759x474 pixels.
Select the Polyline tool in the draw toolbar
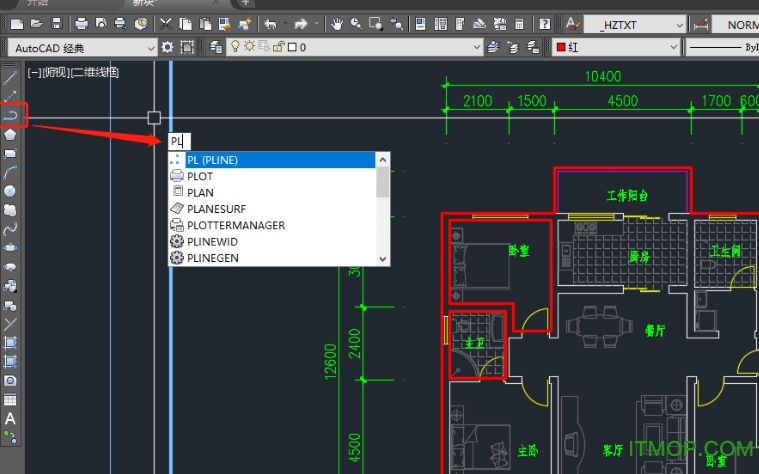(x=11, y=116)
